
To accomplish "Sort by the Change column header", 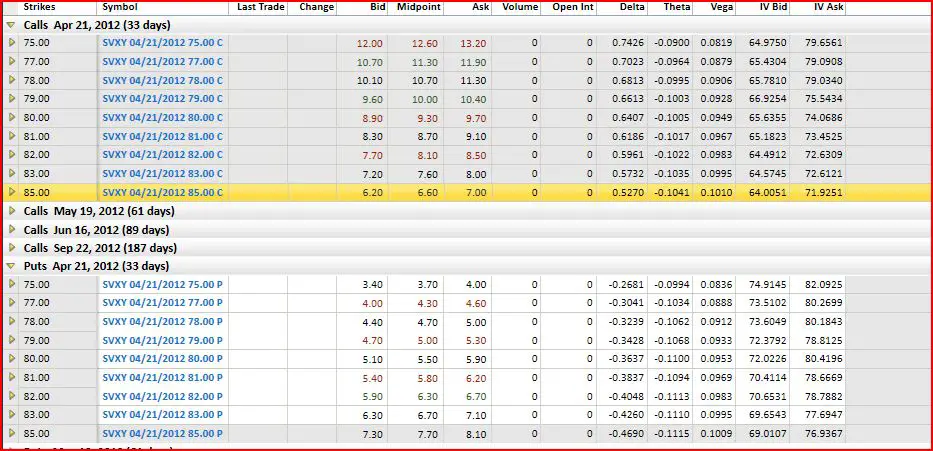I will point(317,7).
